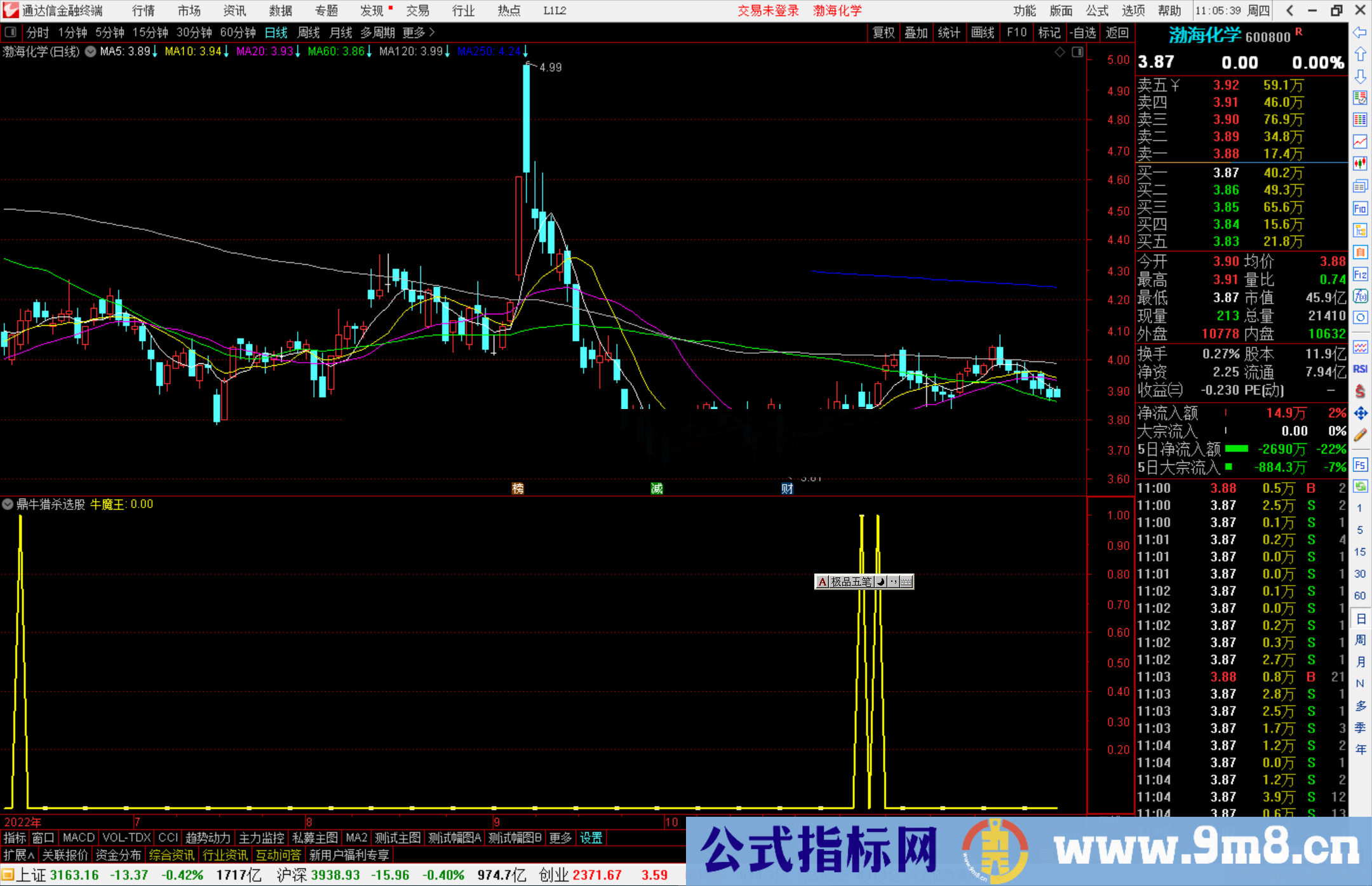Expand the 更多 periods dropdown in toolbar

[x=419, y=32]
